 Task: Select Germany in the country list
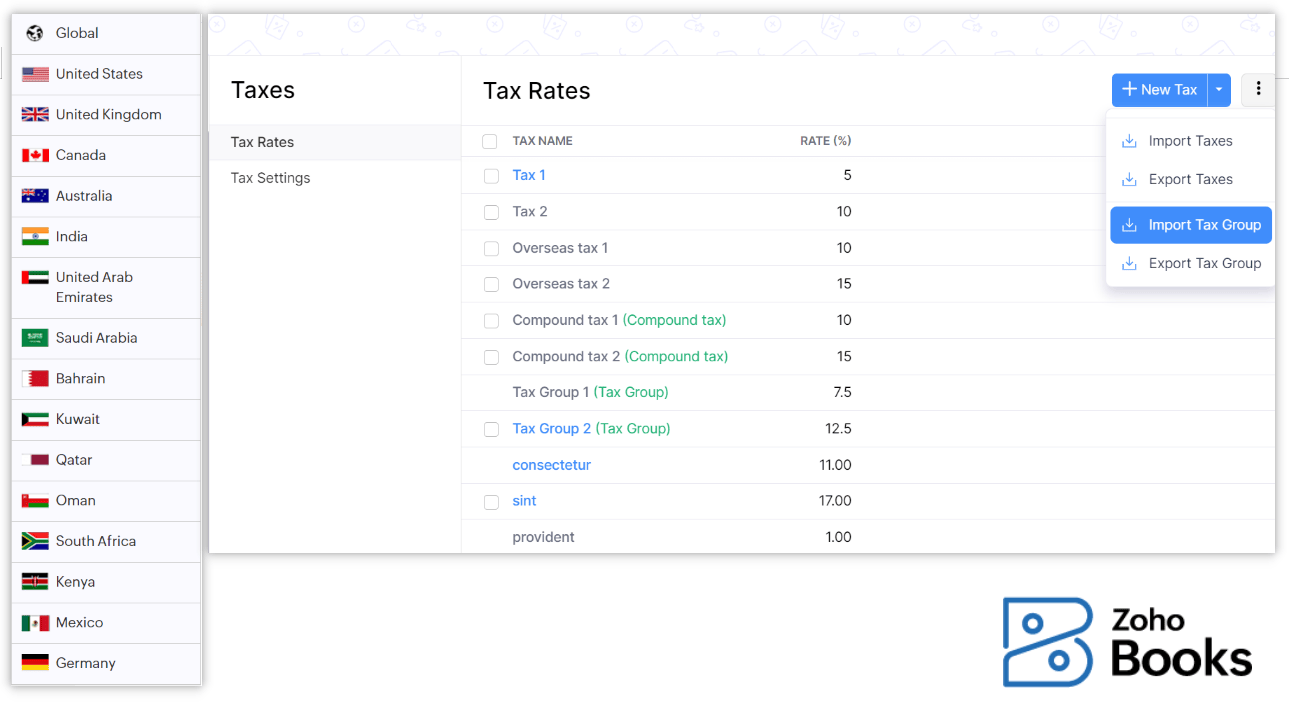[x=85, y=663]
